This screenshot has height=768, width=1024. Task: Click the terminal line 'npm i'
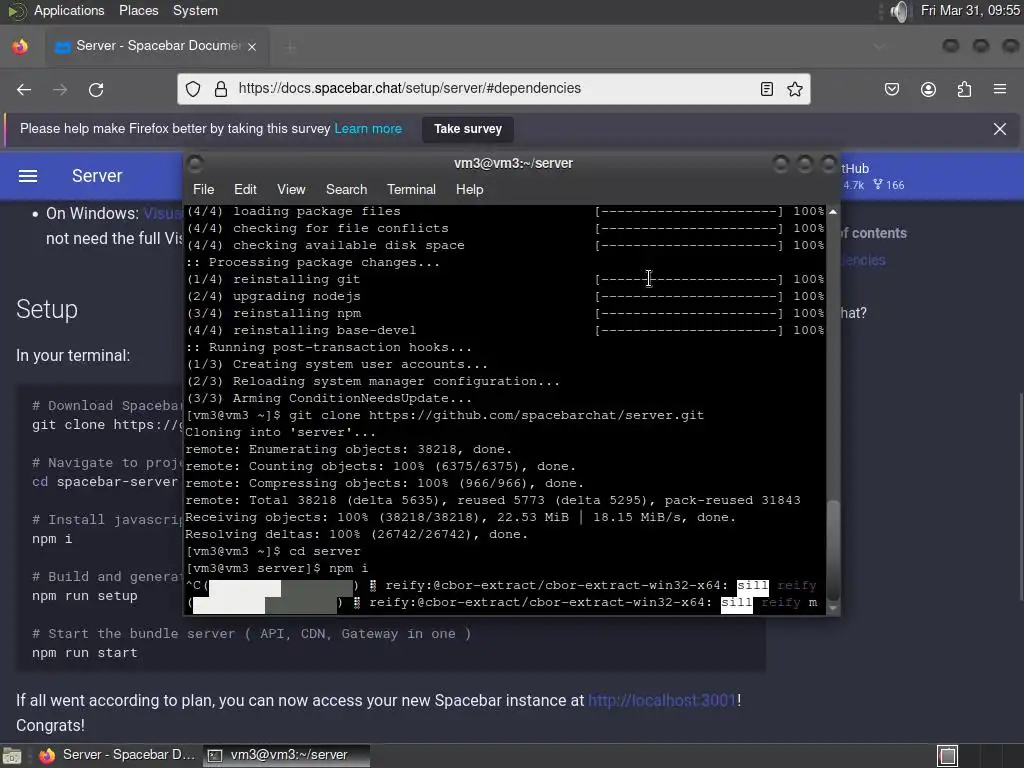tap(277, 568)
